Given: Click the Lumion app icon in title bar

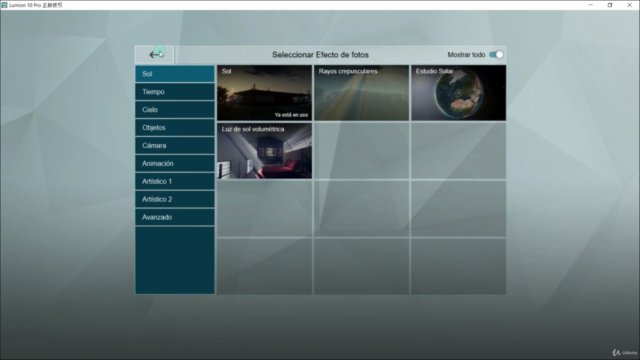Looking at the screenshot, I should pos(4,5).
